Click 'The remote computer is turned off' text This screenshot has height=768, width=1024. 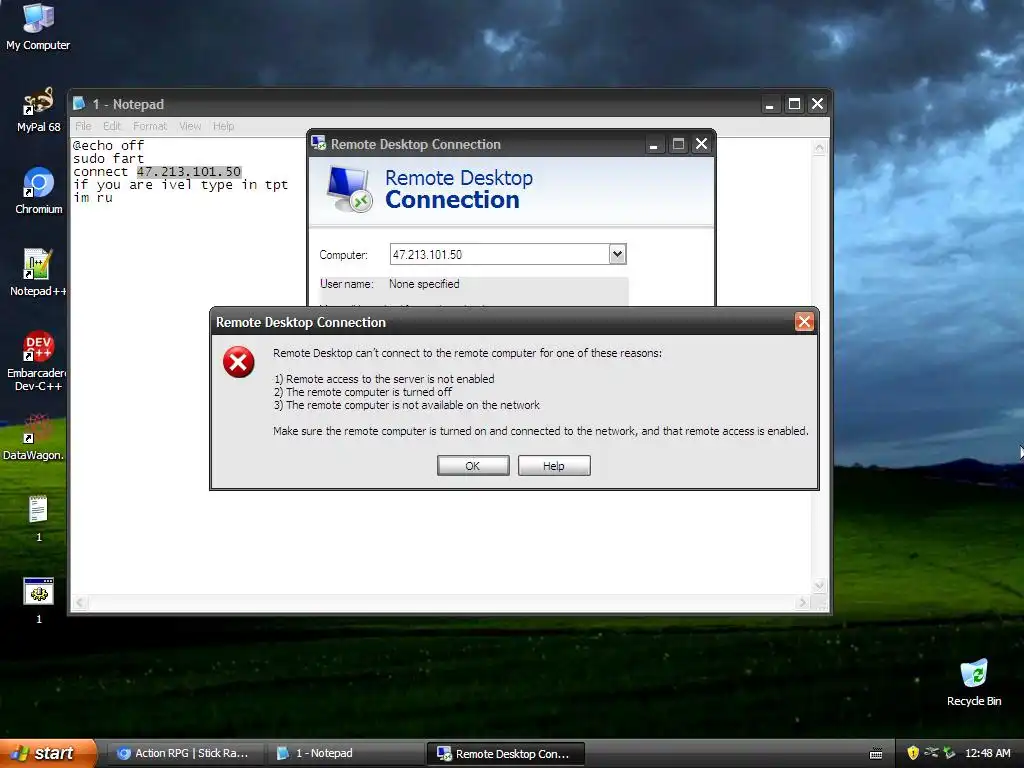(x=369, y=392)
